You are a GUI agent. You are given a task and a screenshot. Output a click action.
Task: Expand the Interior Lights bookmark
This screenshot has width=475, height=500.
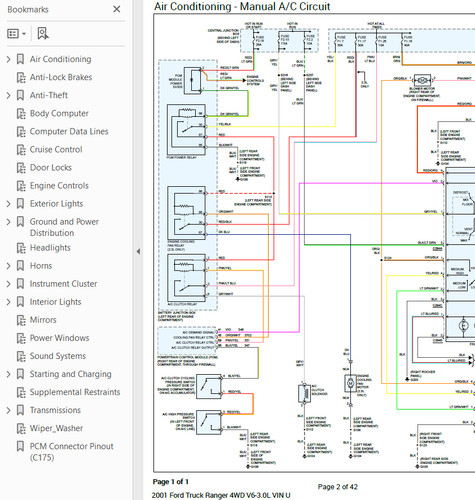[x=9, y=302]
